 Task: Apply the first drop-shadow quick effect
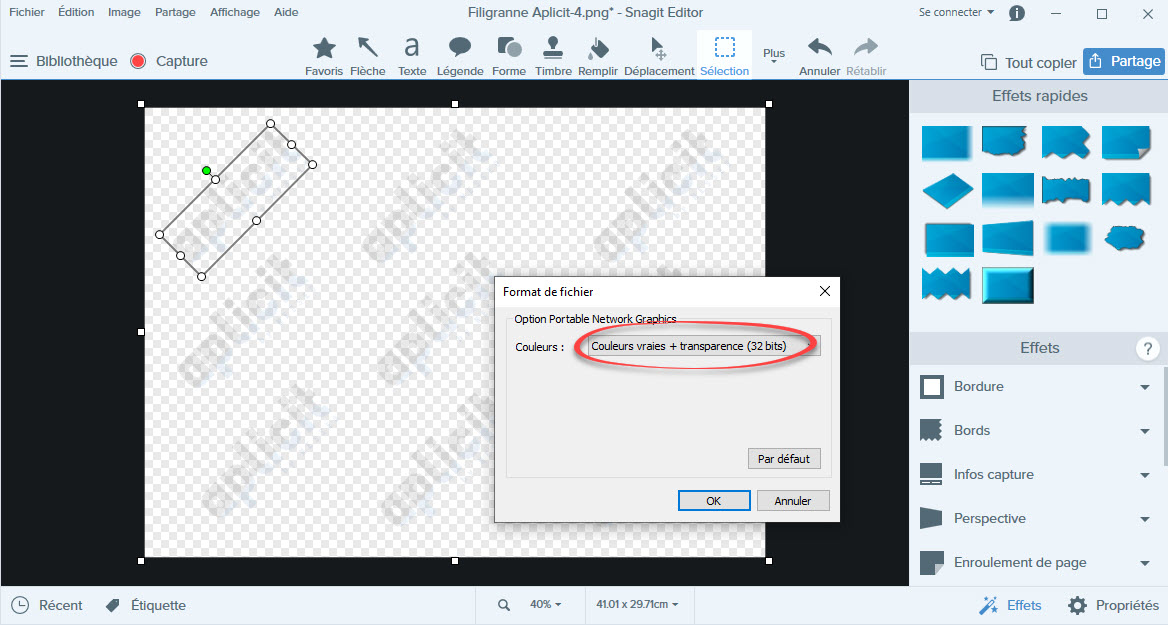coord(947,143)
